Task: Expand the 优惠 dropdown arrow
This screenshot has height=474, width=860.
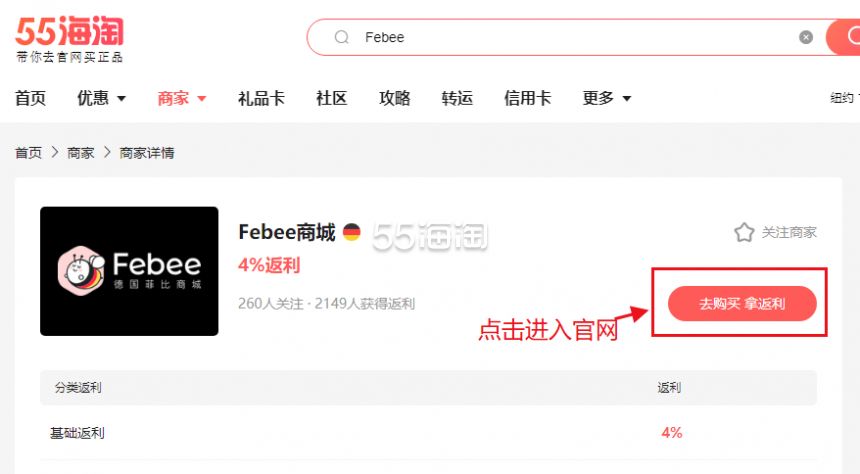Action: (122, 99)
